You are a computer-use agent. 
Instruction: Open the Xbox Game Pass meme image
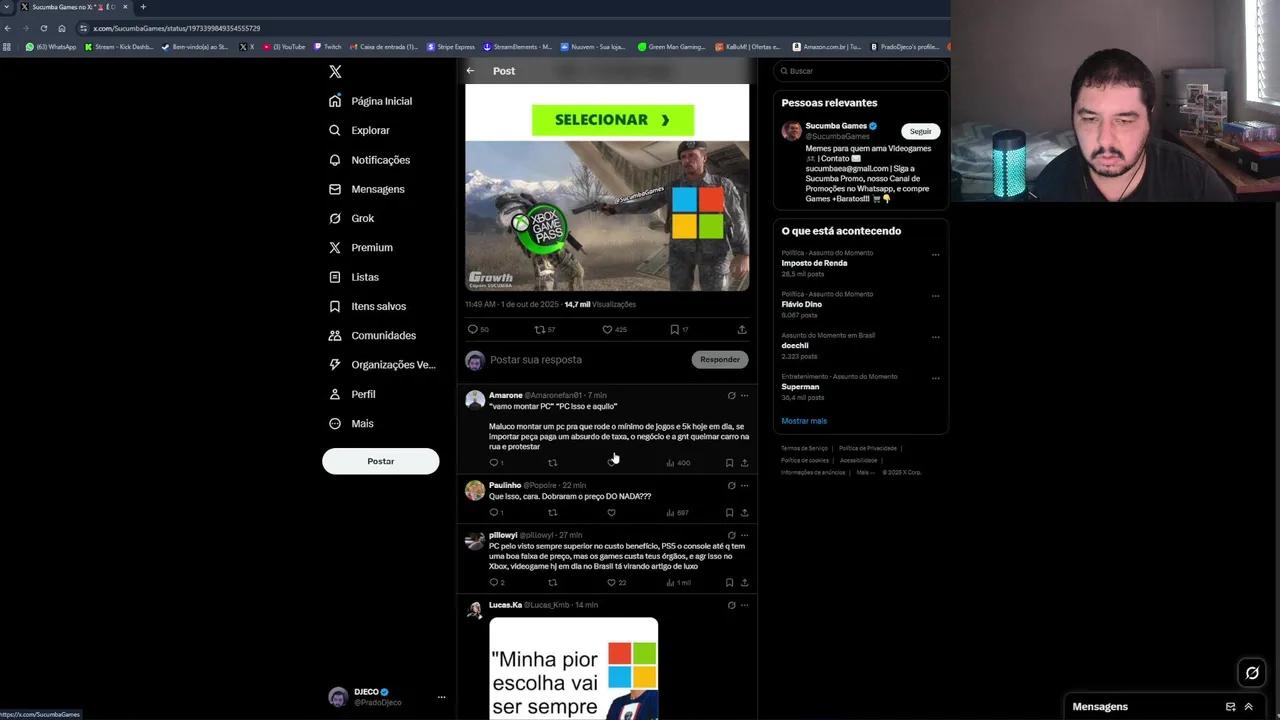(x=607, y=215)
